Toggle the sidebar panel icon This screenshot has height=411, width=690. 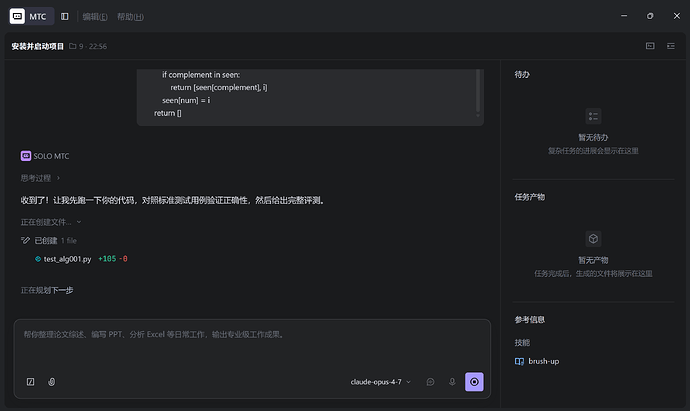(x=65, y=16)
